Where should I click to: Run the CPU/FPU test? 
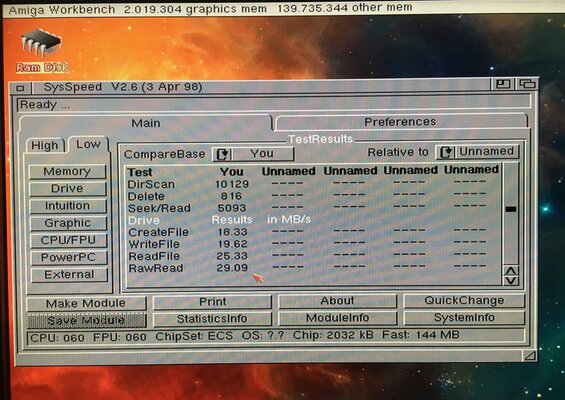(x=68, y=240)
